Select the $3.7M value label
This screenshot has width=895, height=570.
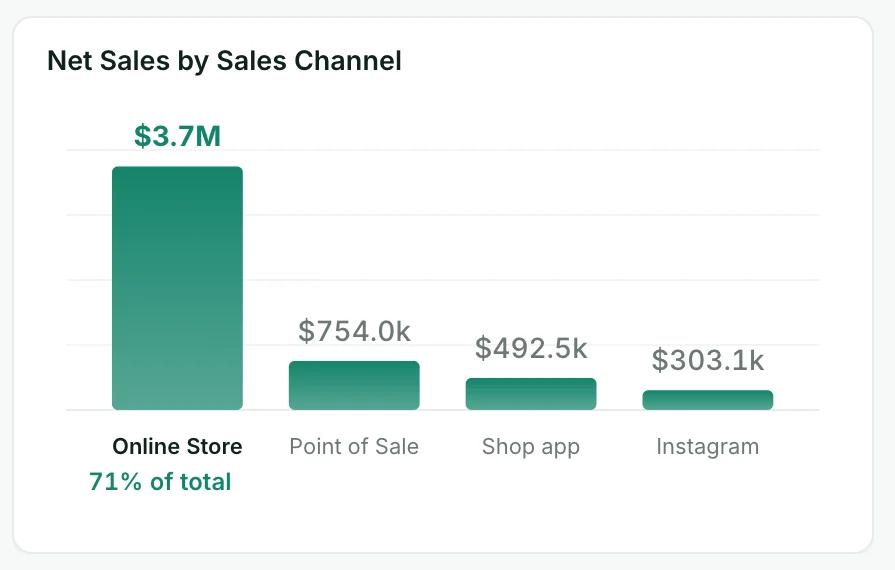(x=178, y=136)
